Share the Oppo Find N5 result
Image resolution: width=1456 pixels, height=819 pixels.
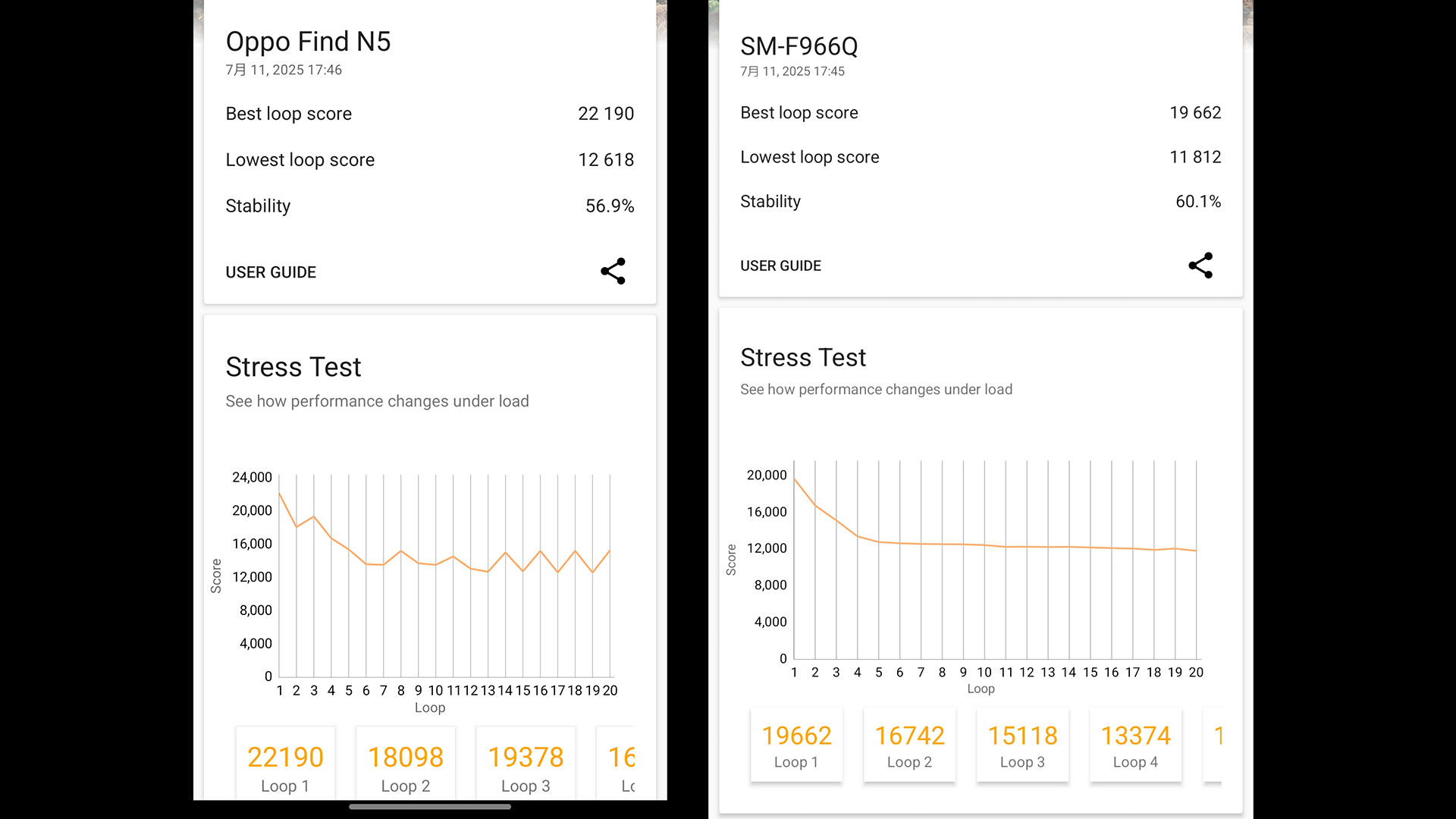[x=613, y=271]
